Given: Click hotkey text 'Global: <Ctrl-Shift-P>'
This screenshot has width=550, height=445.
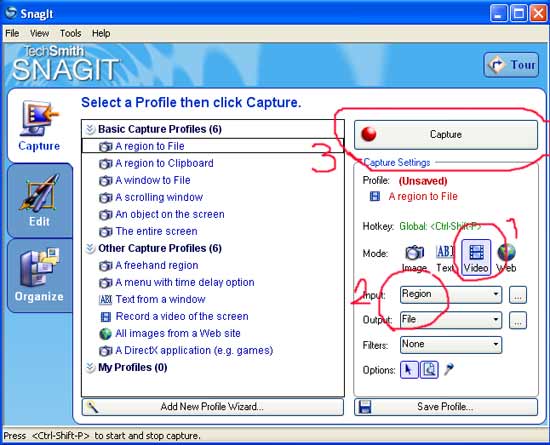Looking at the screenshot, I should point(440,227).
